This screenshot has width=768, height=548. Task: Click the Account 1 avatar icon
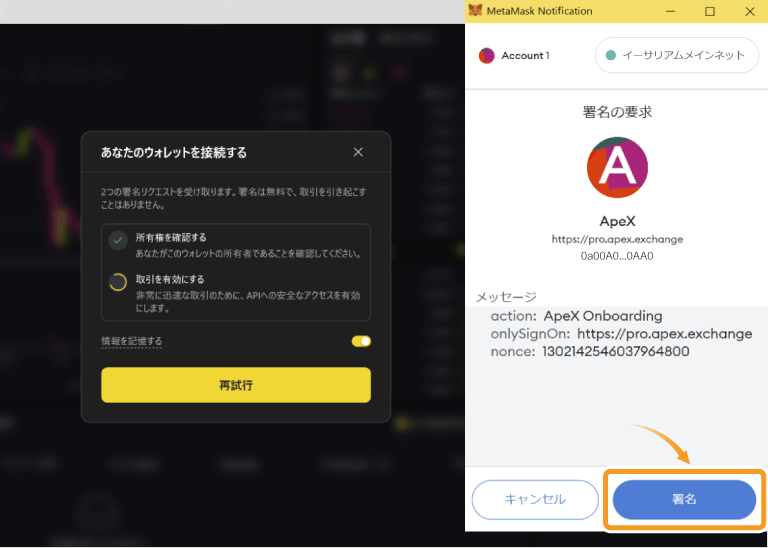point(486,56)
